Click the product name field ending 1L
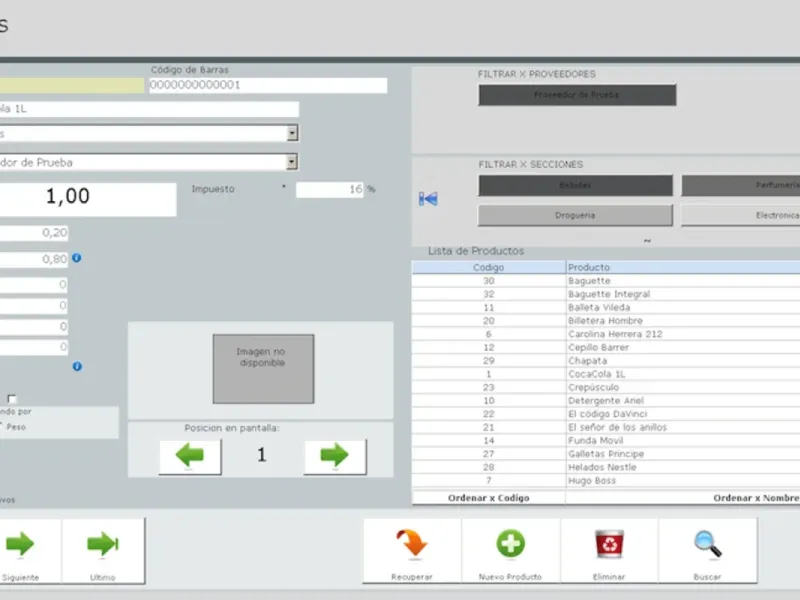This screenshot has width=800, height=600. pyautogui.click(x=149, y=109)
